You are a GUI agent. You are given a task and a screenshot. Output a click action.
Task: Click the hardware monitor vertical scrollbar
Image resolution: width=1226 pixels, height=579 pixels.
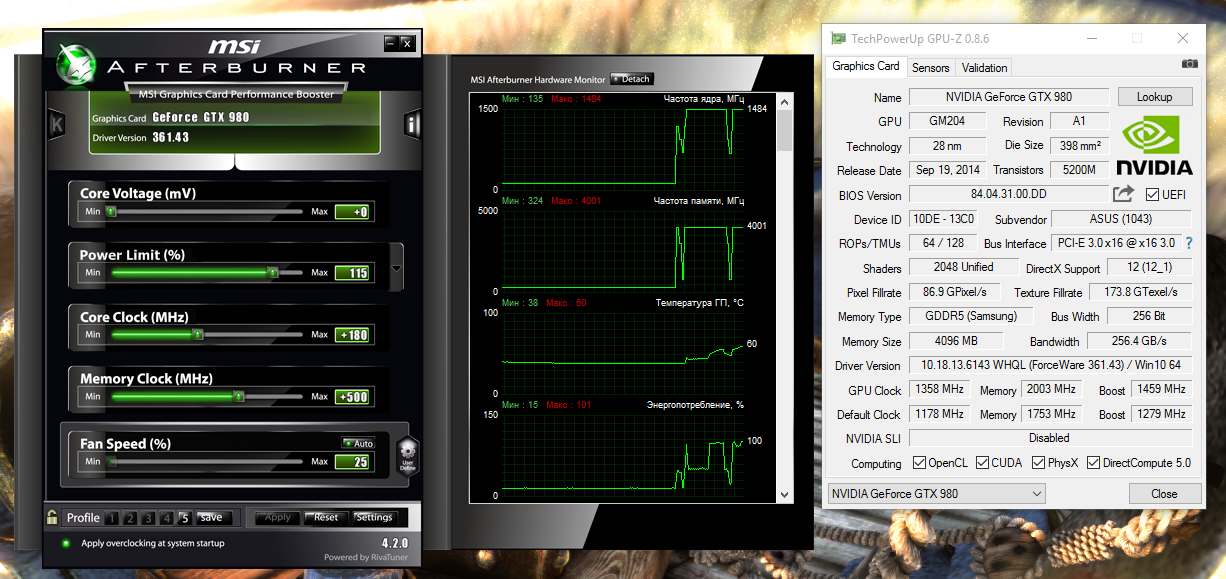point(785,296)
